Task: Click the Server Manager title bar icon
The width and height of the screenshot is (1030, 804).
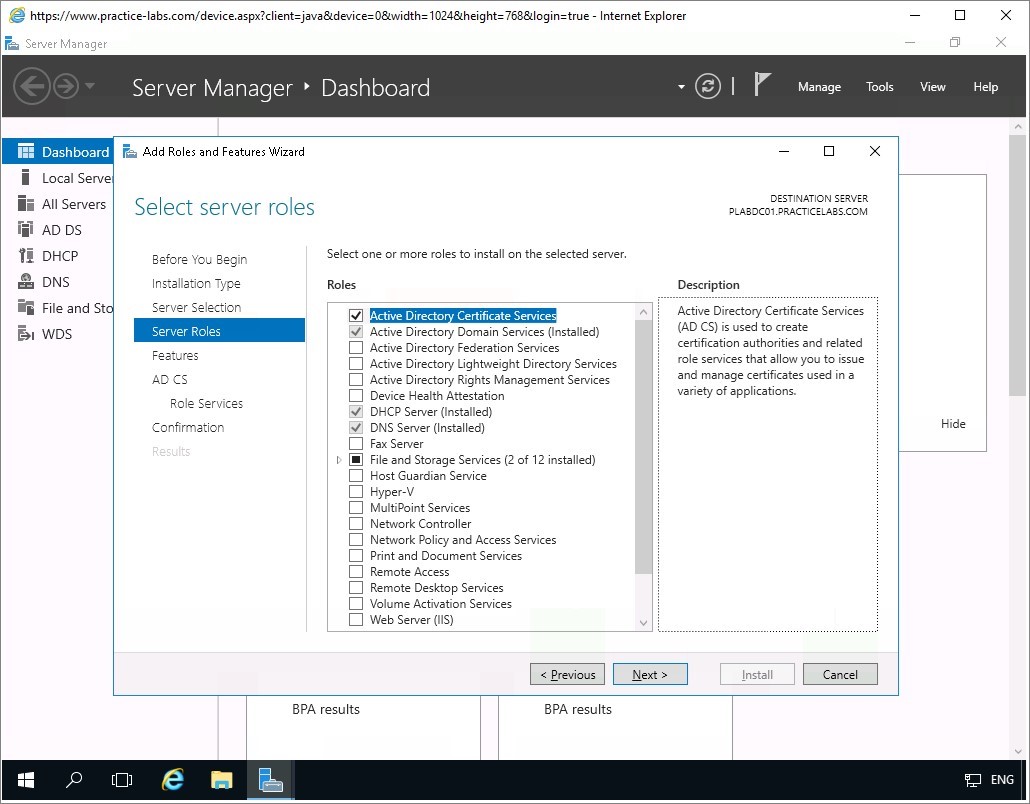Action: [x=11, y=43]
